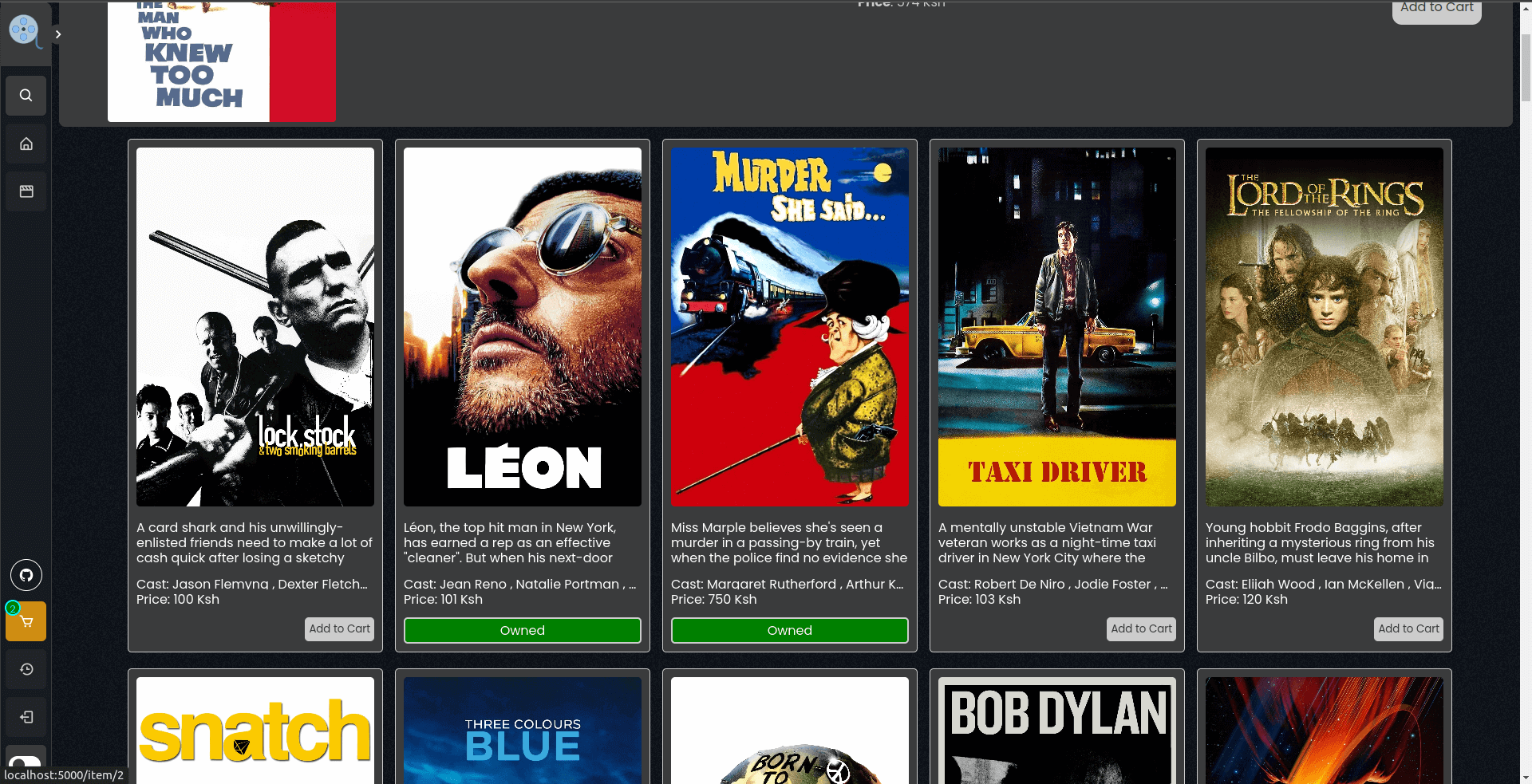This screenshot has height=784, width=1532.
Task: Add Lord of the Rings to cart
Action: click(x=1408, y=628)
